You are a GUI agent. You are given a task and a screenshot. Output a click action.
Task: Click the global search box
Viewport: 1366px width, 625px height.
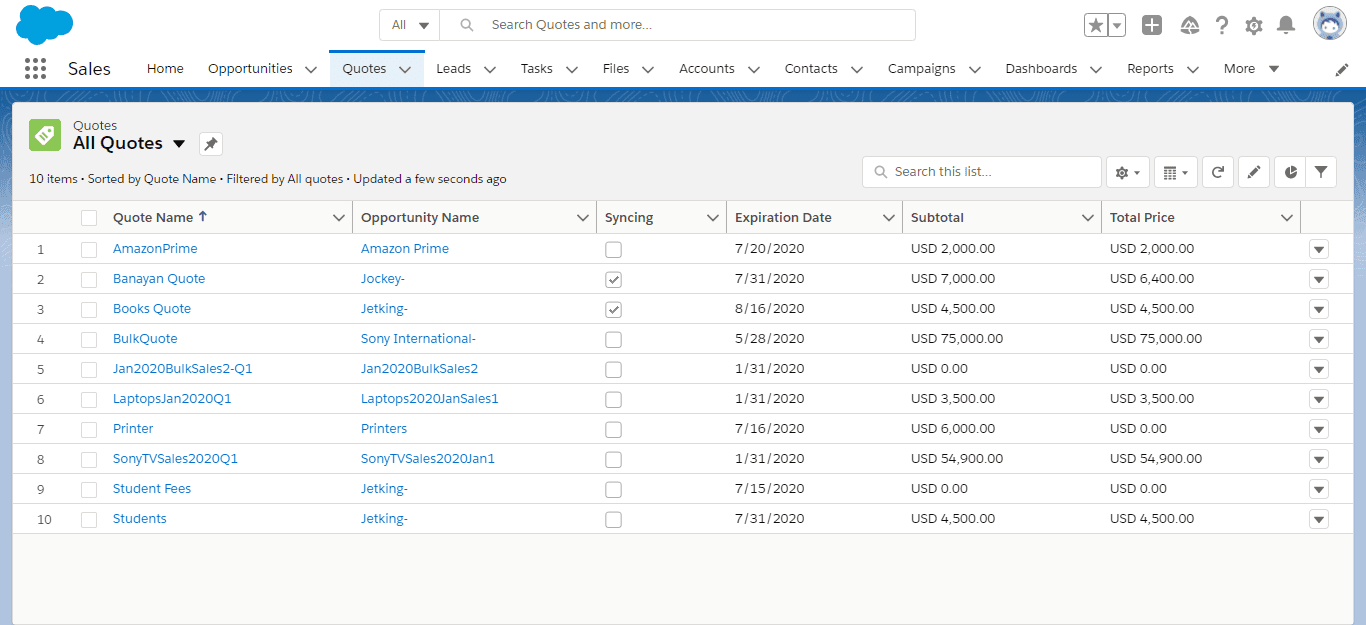678,25
